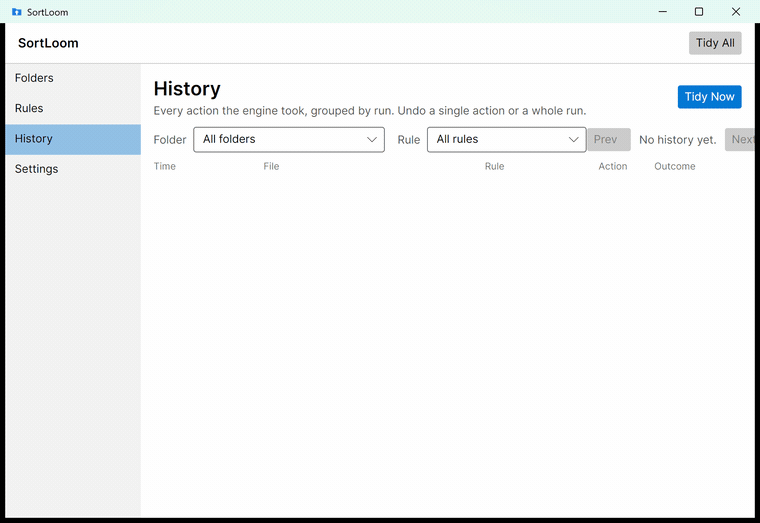Expand the All rules dropdown
The height and width of the screenshot is (523, 760).
(x=507, y=140)
